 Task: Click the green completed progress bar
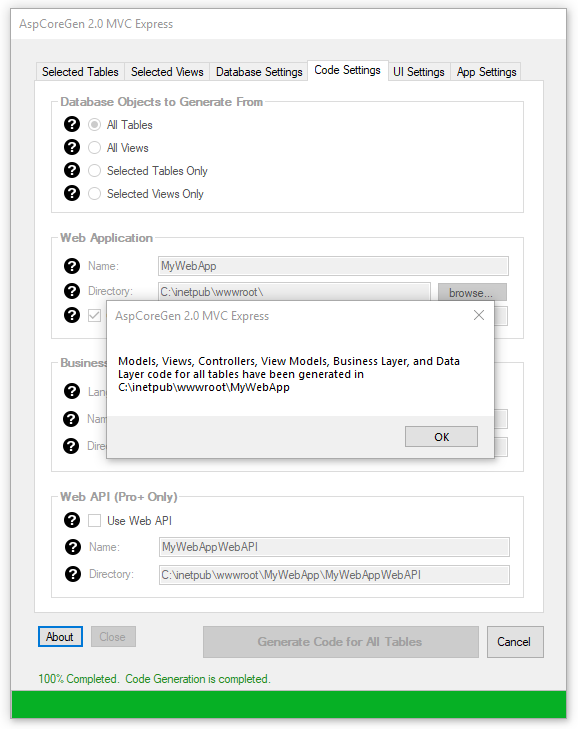(x=289, y=704)
